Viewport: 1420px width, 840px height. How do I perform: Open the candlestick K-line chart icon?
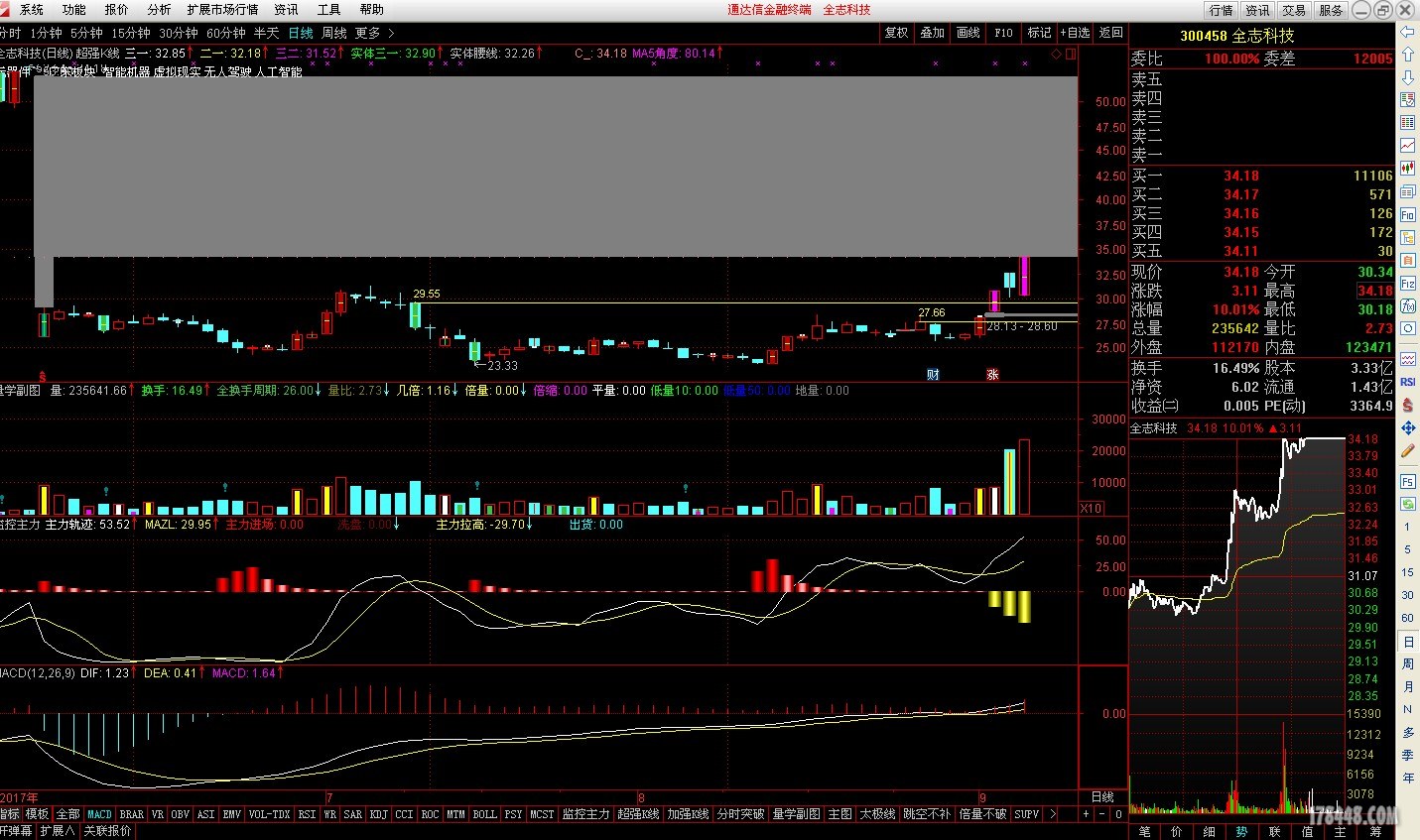click(1407, 169)
